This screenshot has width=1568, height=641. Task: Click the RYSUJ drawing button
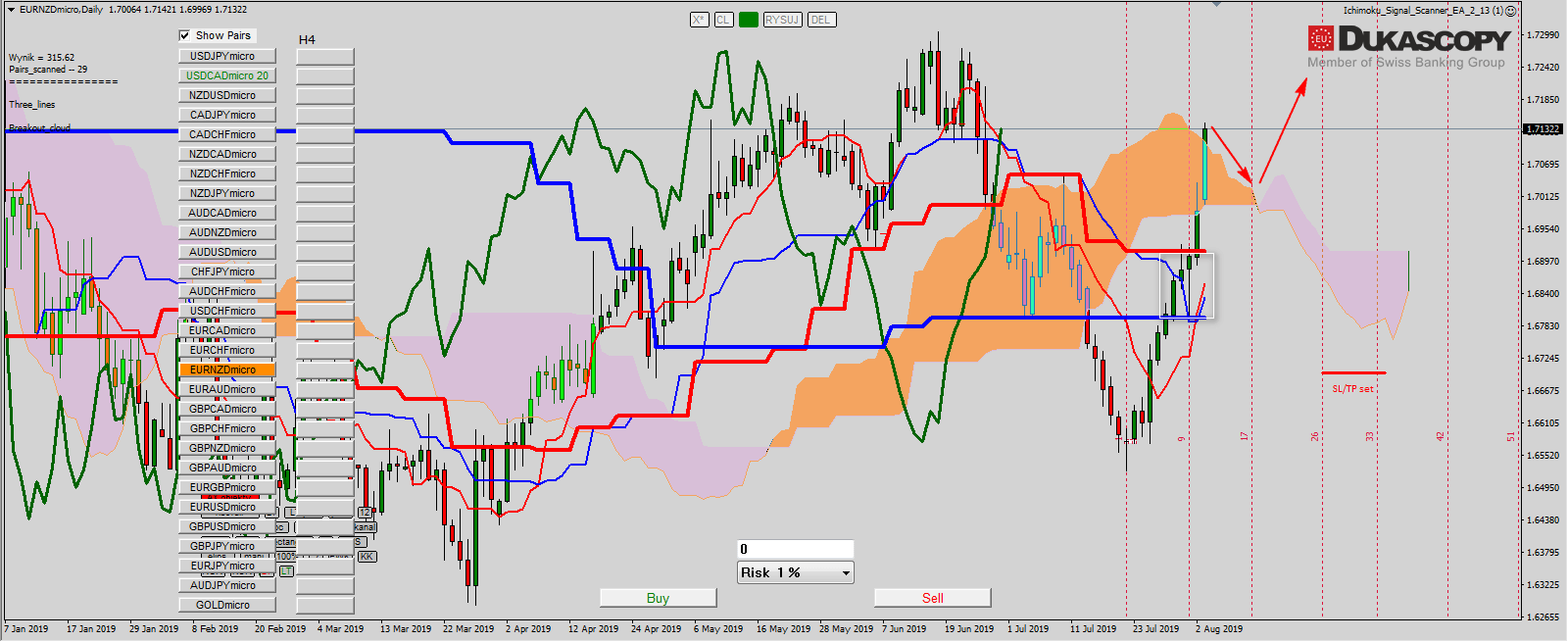[x=782, y=20]
